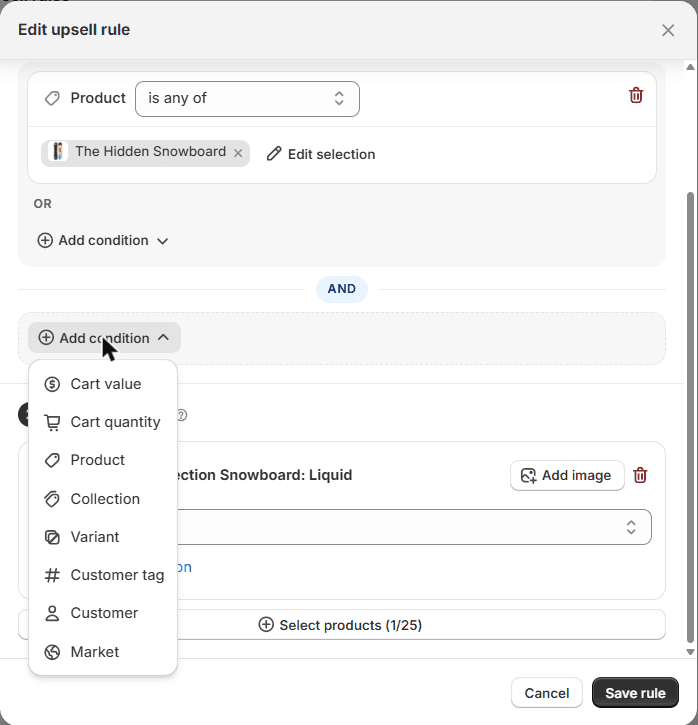Click Edit selection link
The image size is (698, 725).
point(321,154)
